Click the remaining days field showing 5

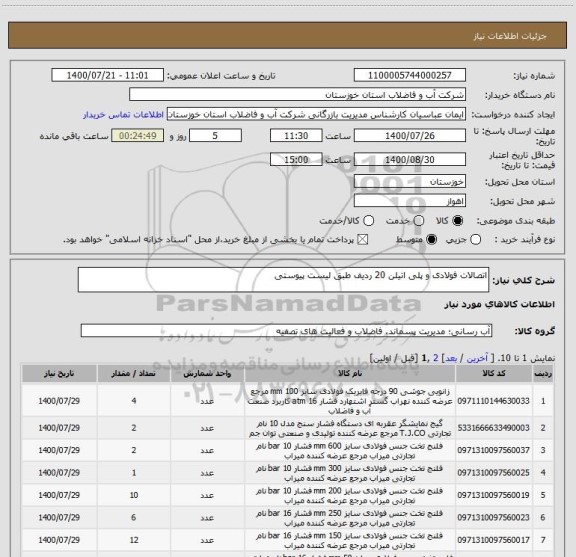click(215, 136)
